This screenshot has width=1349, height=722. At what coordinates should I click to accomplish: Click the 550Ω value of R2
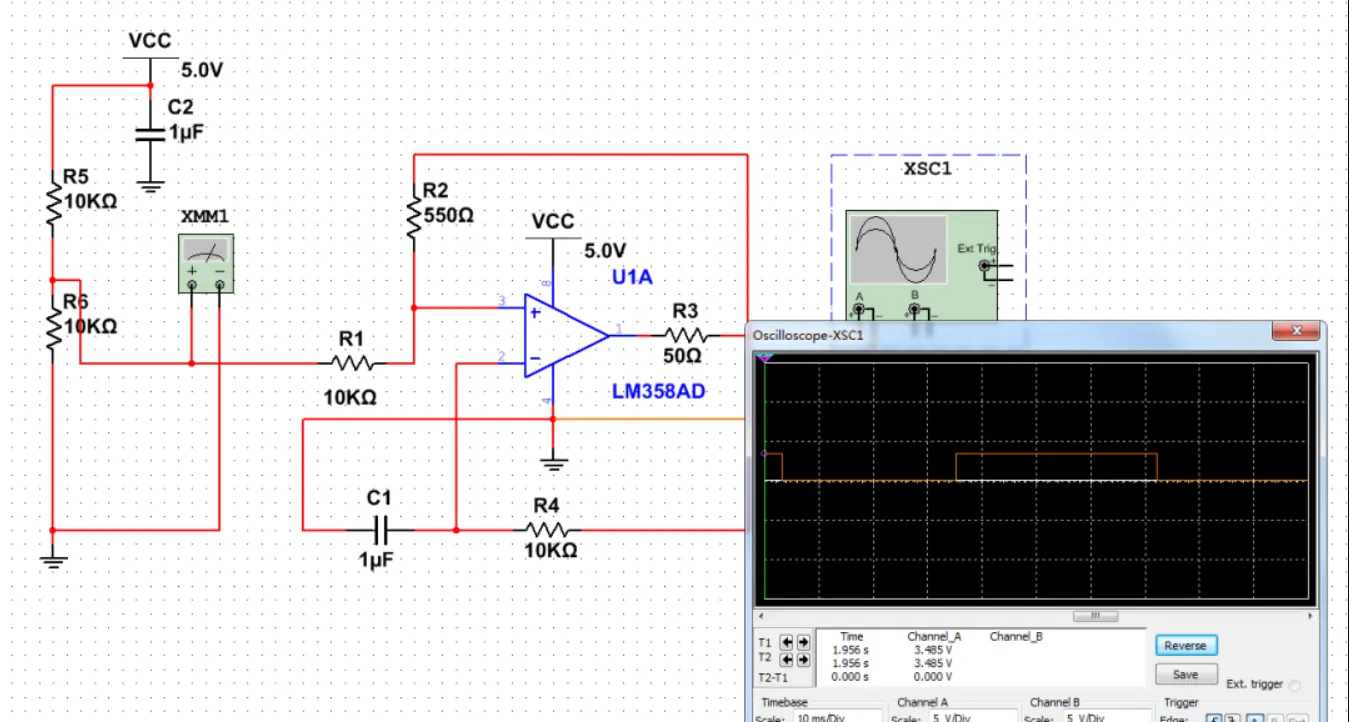pyautogui.click(x=448, y=215)
